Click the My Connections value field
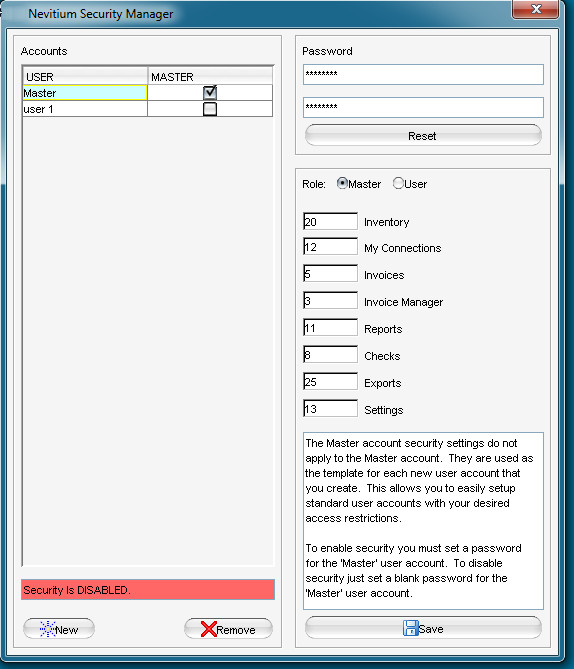574x669 pixels. click(x=330, y=247)
